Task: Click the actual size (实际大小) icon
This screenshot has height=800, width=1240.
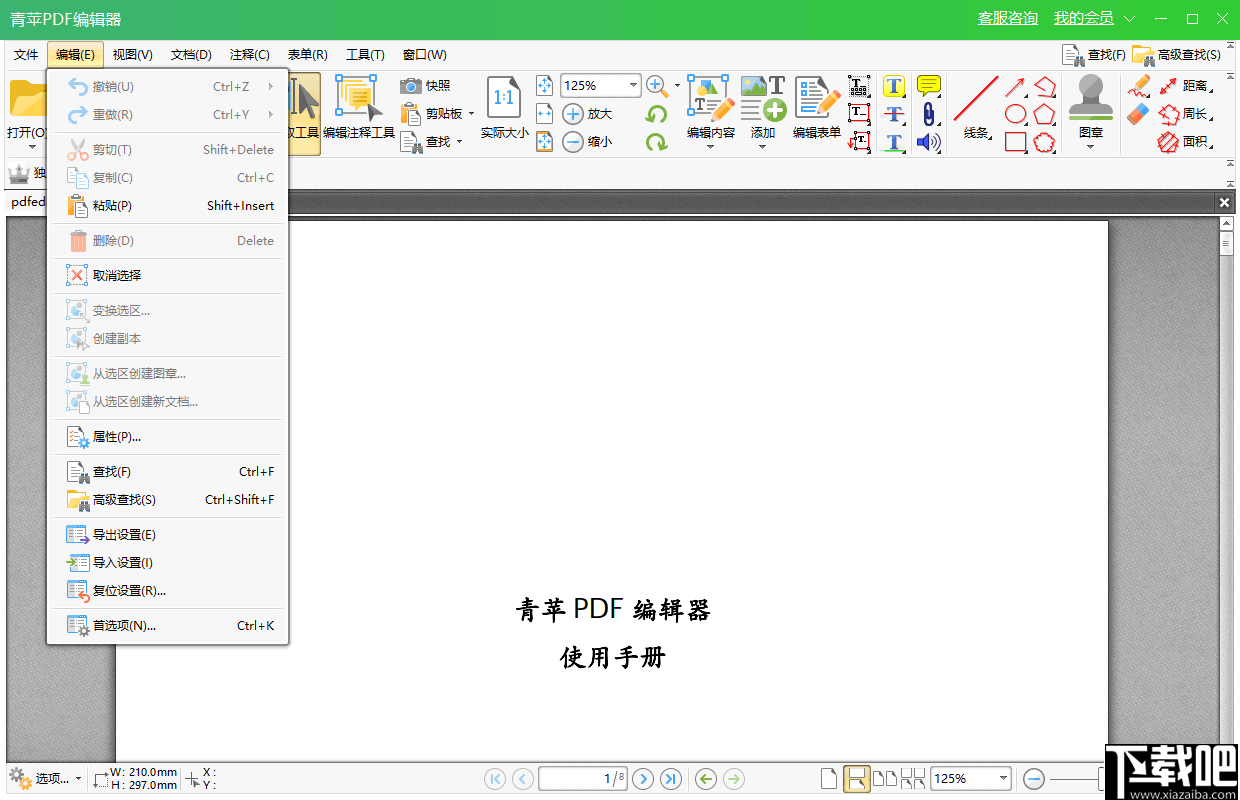Action: point(502,100)
